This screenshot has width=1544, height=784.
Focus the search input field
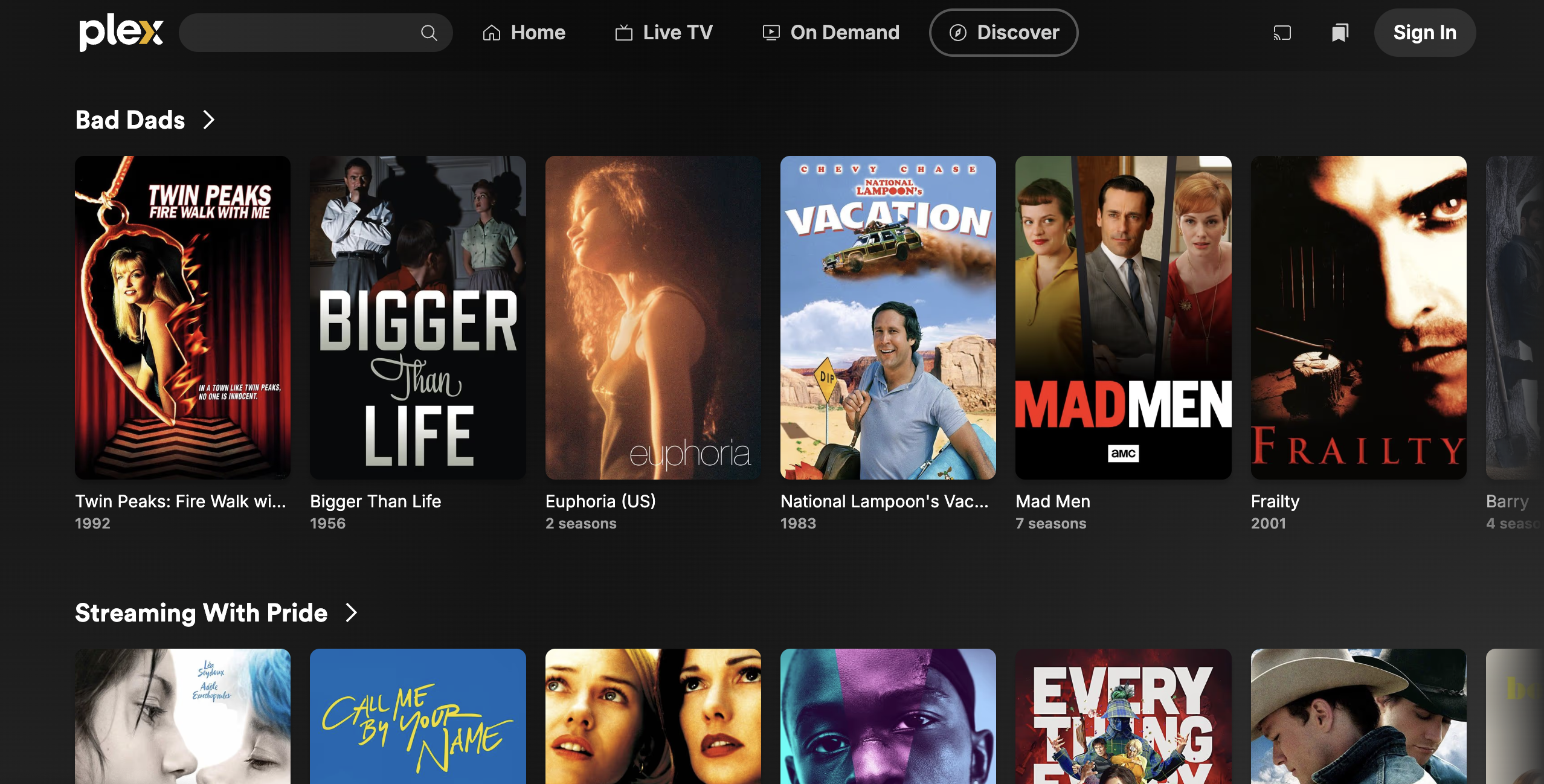[315, 33]
